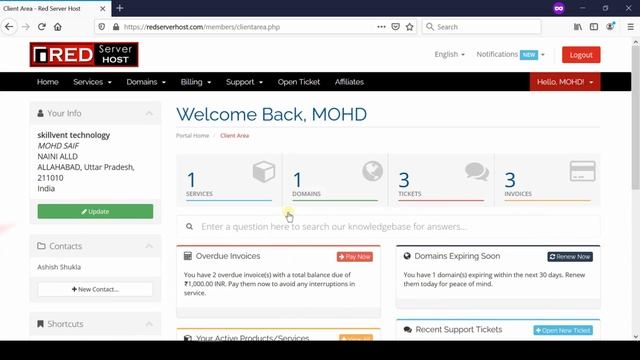Follow the Portal Home breadcrumb link
The width and height of the screenshot is (640, 360).
[x=192, y=136]
